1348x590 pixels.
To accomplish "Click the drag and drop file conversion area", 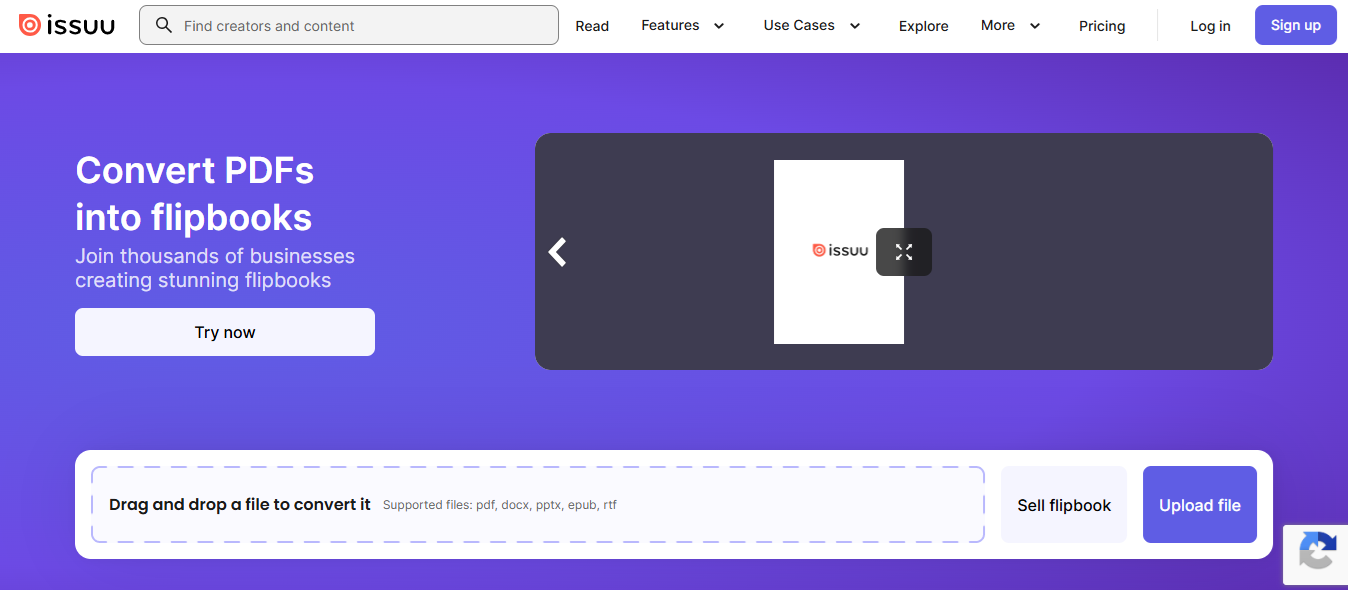I will (538, 504).
